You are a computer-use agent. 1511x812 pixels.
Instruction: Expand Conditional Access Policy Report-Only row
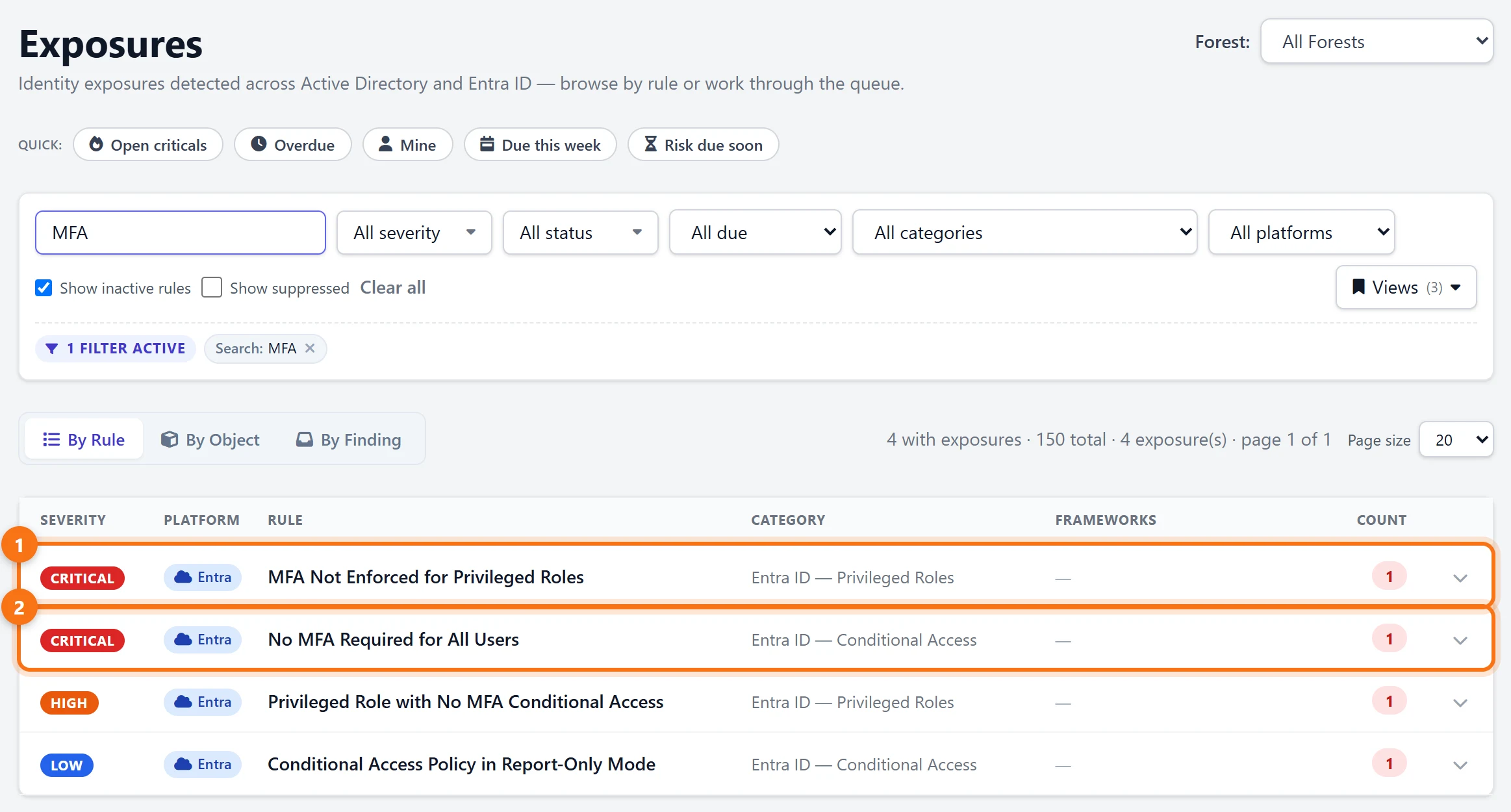(1460, 765)
